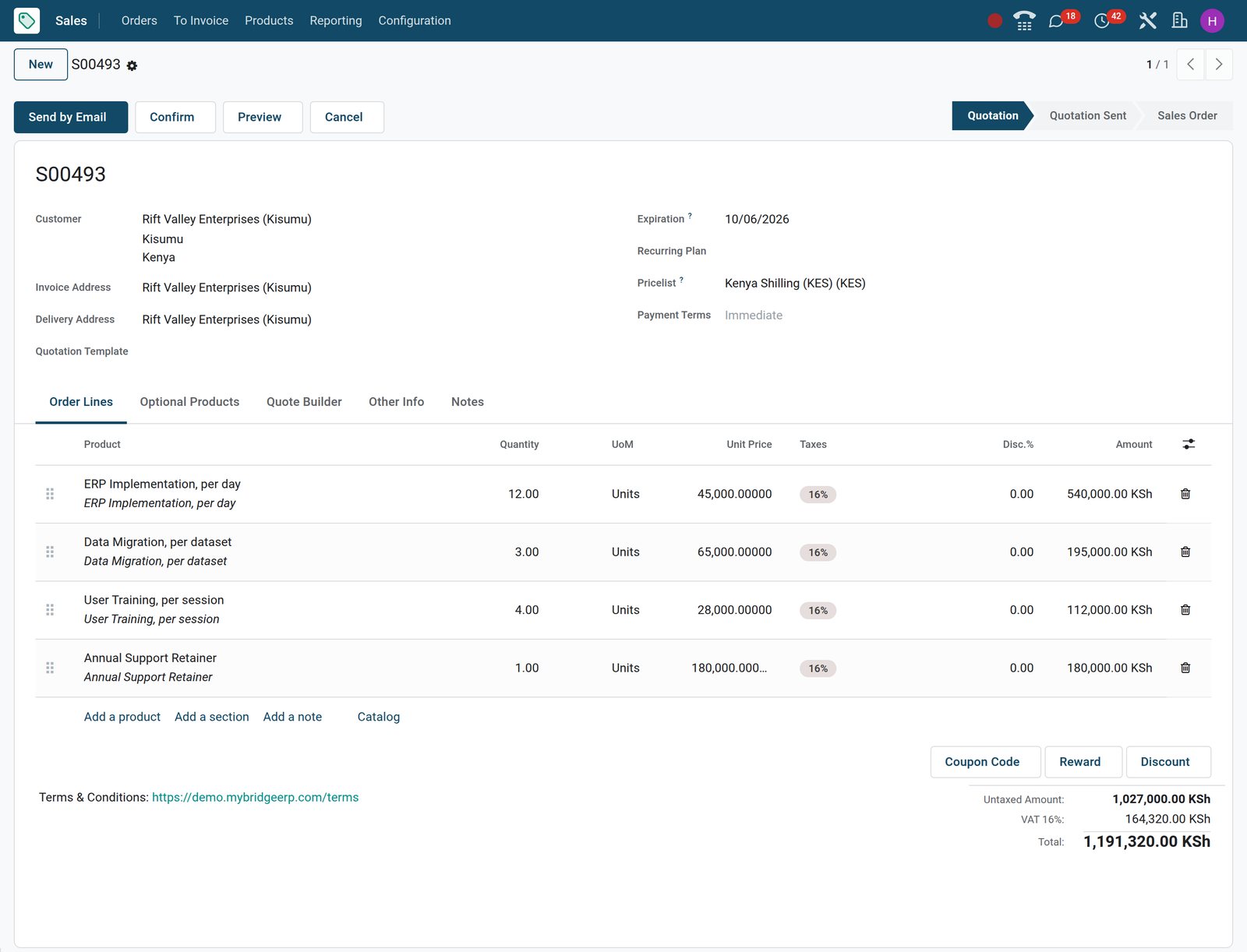1247x952 pixels.
Task: Switch to the Optional Products tab
Action: click(189, 402)
